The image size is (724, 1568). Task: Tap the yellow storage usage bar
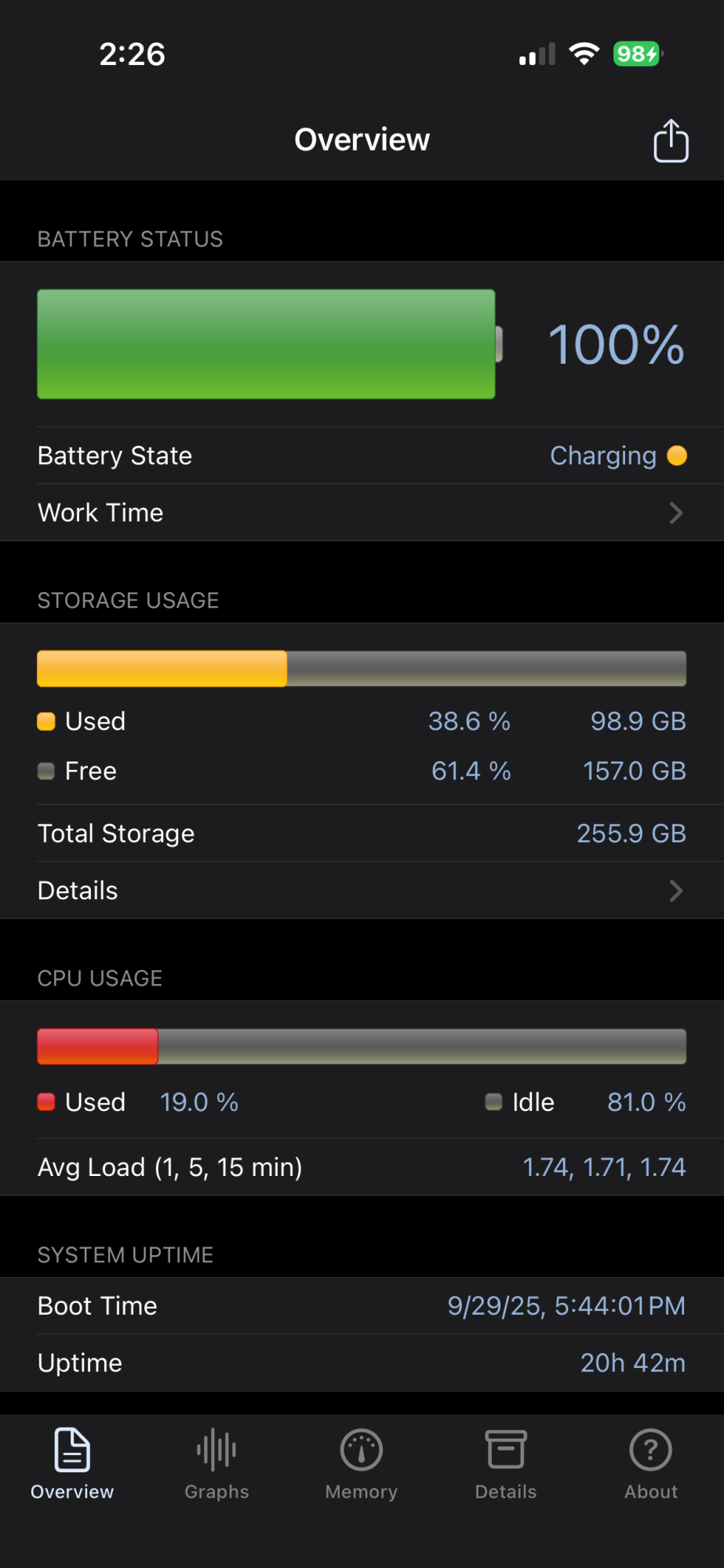(162, 669)
